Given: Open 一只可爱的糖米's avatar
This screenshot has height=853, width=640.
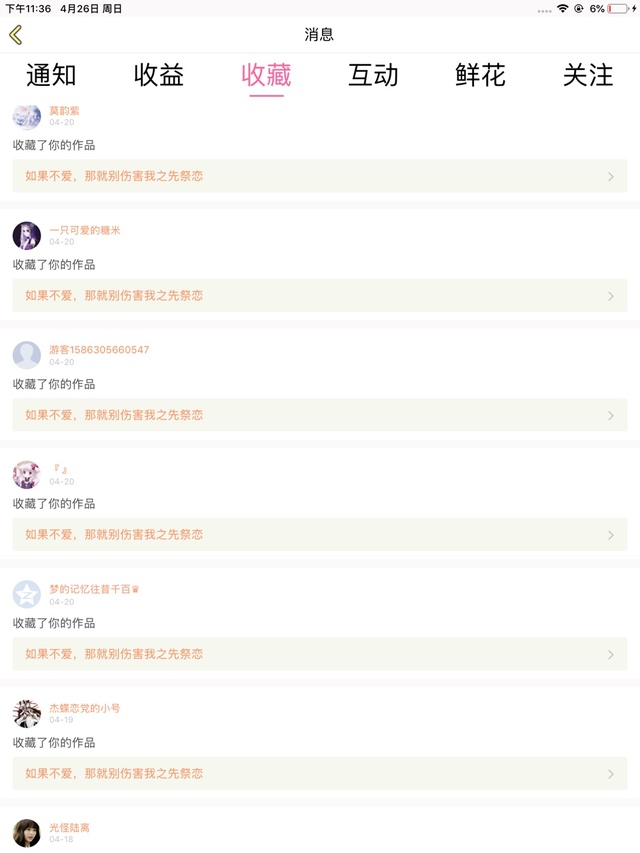Looking at the screenshot, I should [27, 236].
